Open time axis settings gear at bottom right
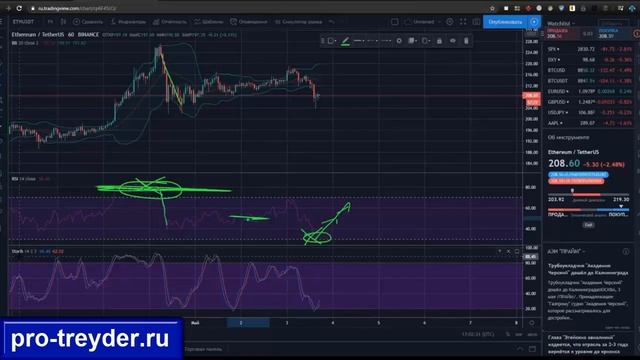 [x=532, y=323]
